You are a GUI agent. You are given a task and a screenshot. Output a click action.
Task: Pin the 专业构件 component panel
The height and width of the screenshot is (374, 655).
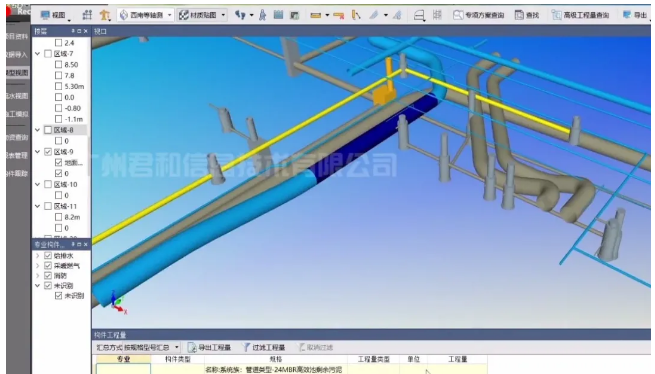pyautogui.click(x=73, y=244)
